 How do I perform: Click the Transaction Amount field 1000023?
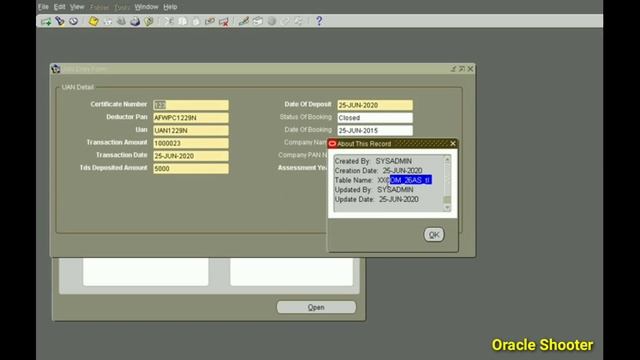tap(191, 143)
